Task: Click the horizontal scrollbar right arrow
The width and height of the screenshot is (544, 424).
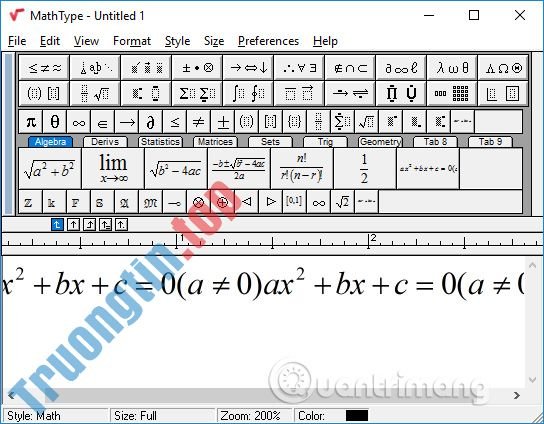Action: tap(517, 396)
